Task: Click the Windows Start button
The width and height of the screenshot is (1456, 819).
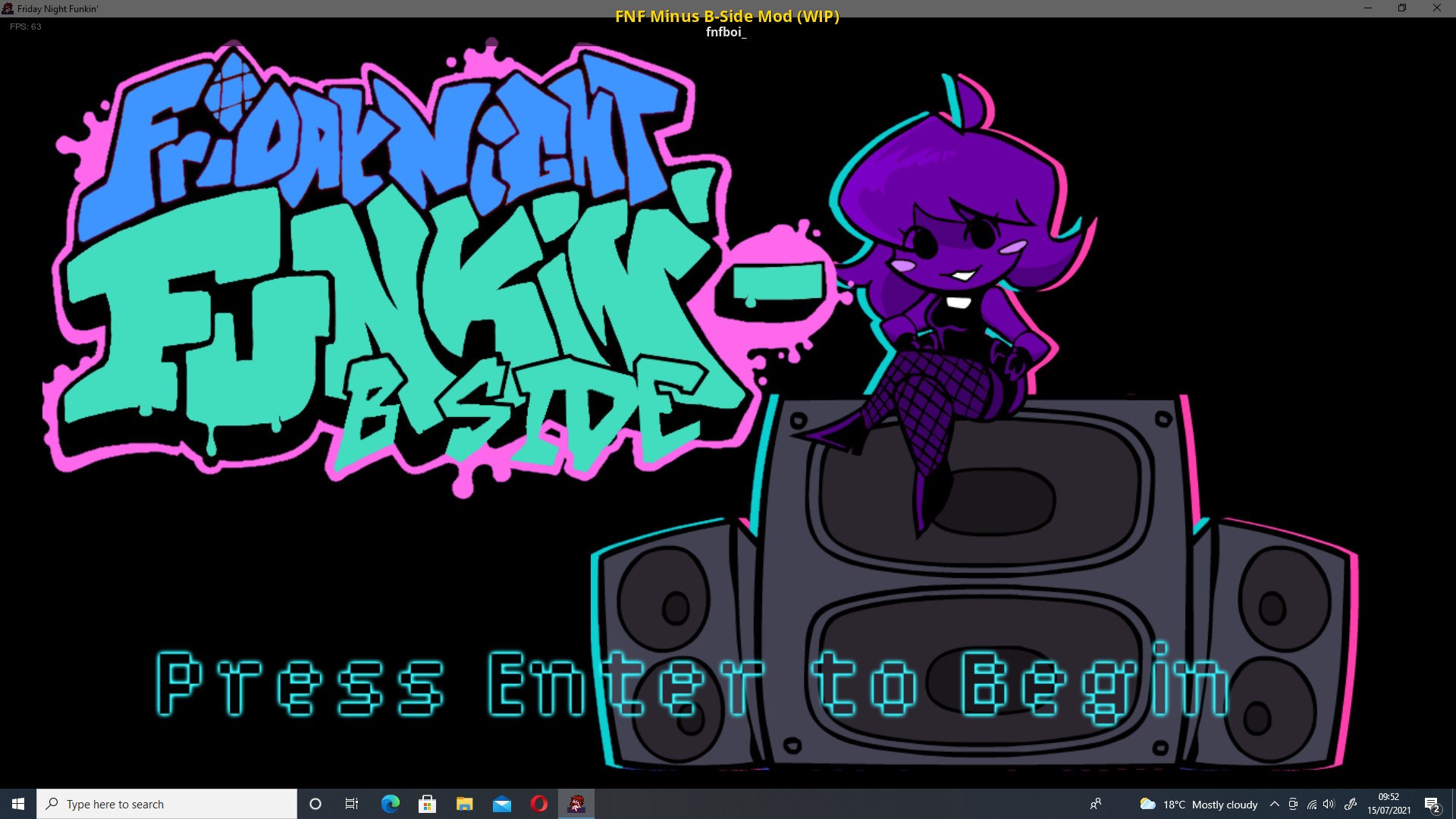Action: 18,804
